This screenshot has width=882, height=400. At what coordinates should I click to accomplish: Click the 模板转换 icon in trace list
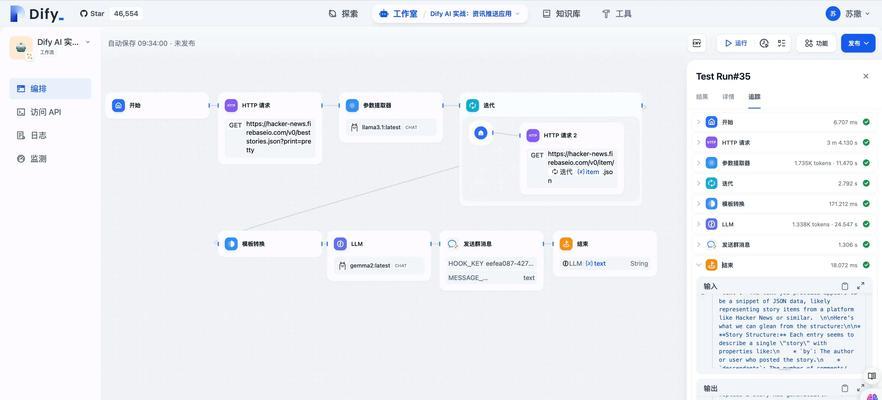(x=712, y=204)
